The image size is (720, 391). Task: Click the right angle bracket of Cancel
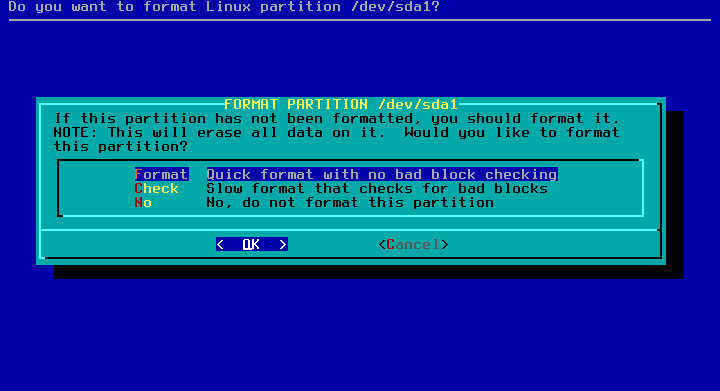444,244
